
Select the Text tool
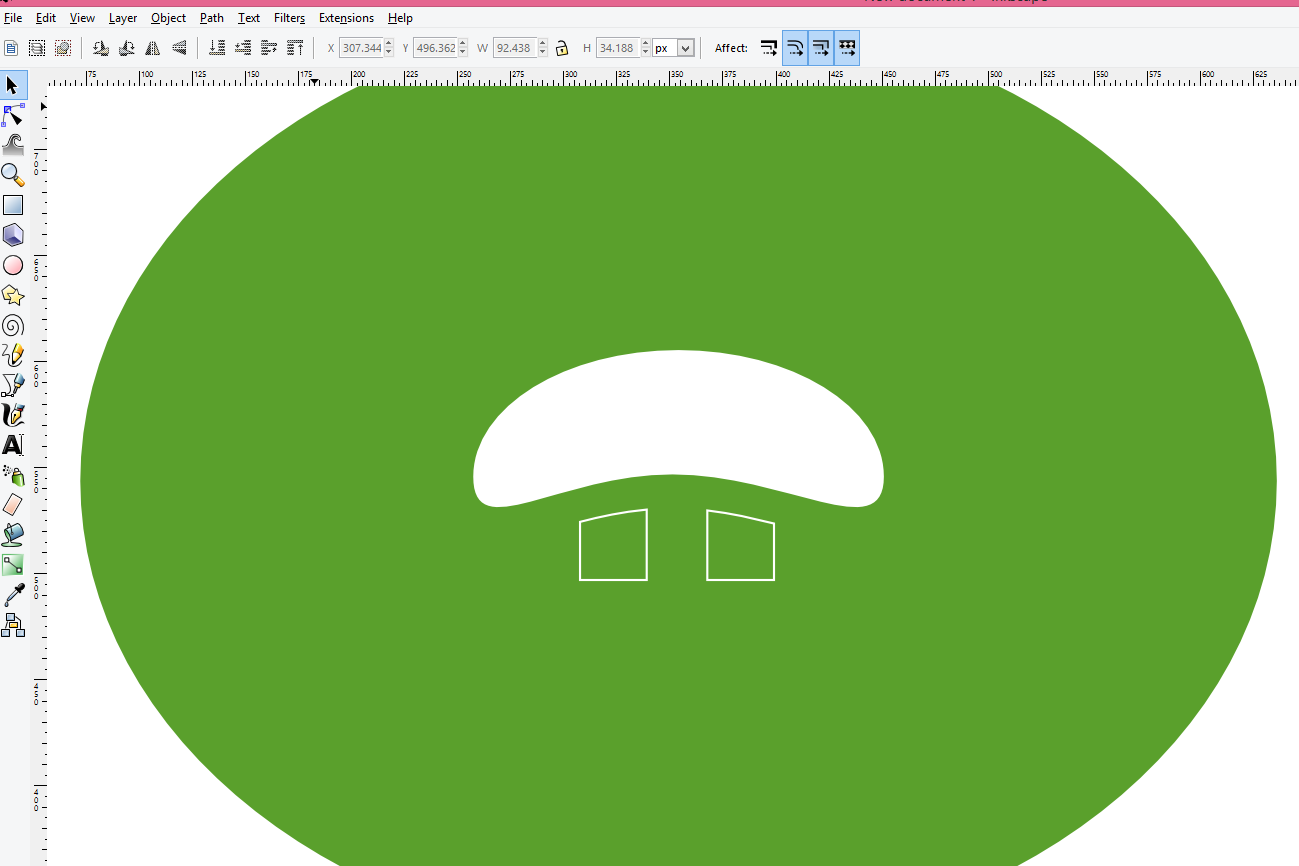pos(13,445)
